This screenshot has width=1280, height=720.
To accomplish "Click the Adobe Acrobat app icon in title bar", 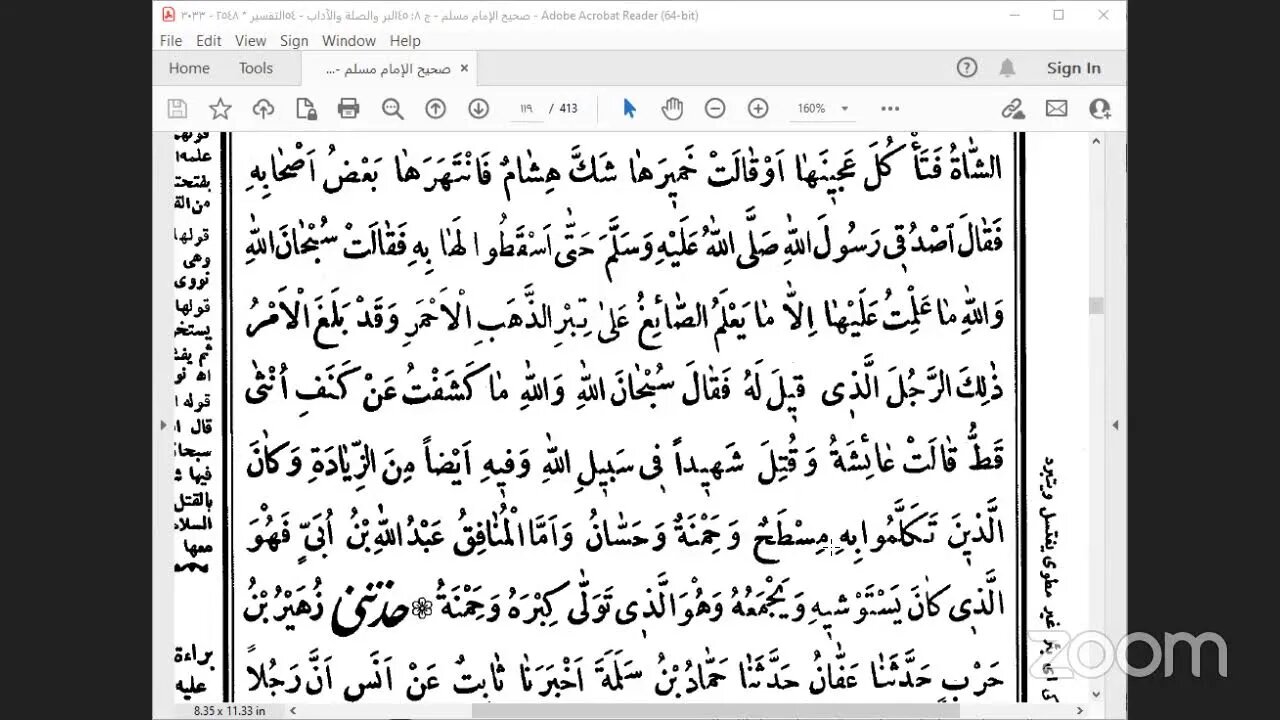I will coord(168,15).
